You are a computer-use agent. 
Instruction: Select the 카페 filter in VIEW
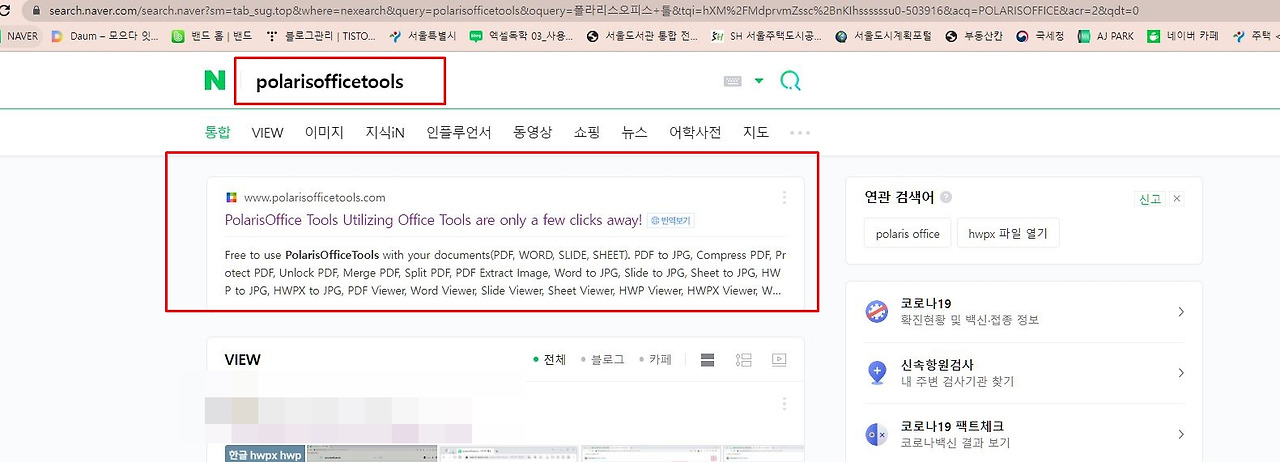coord(655,360)
